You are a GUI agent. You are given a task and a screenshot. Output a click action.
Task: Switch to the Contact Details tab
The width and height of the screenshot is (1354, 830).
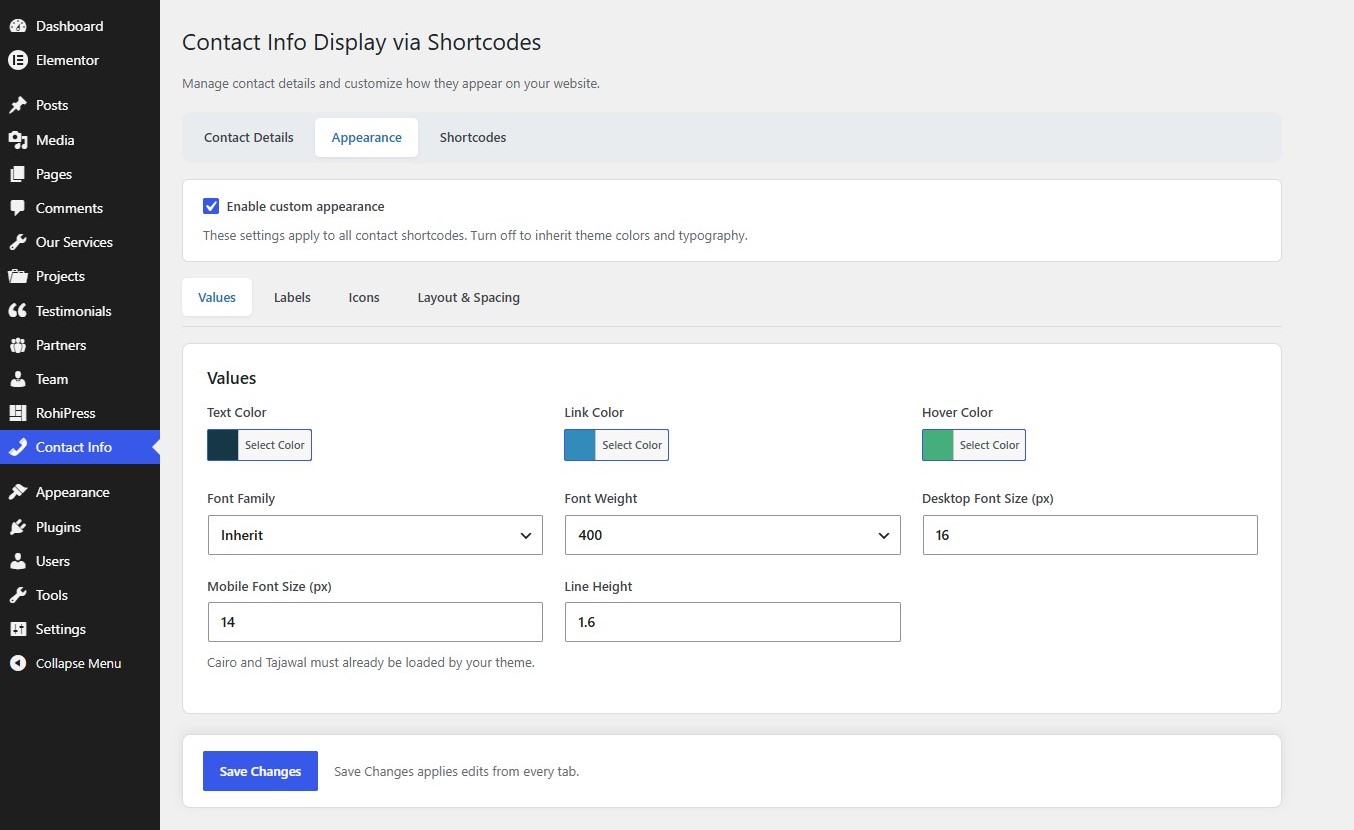coord(249,137)
